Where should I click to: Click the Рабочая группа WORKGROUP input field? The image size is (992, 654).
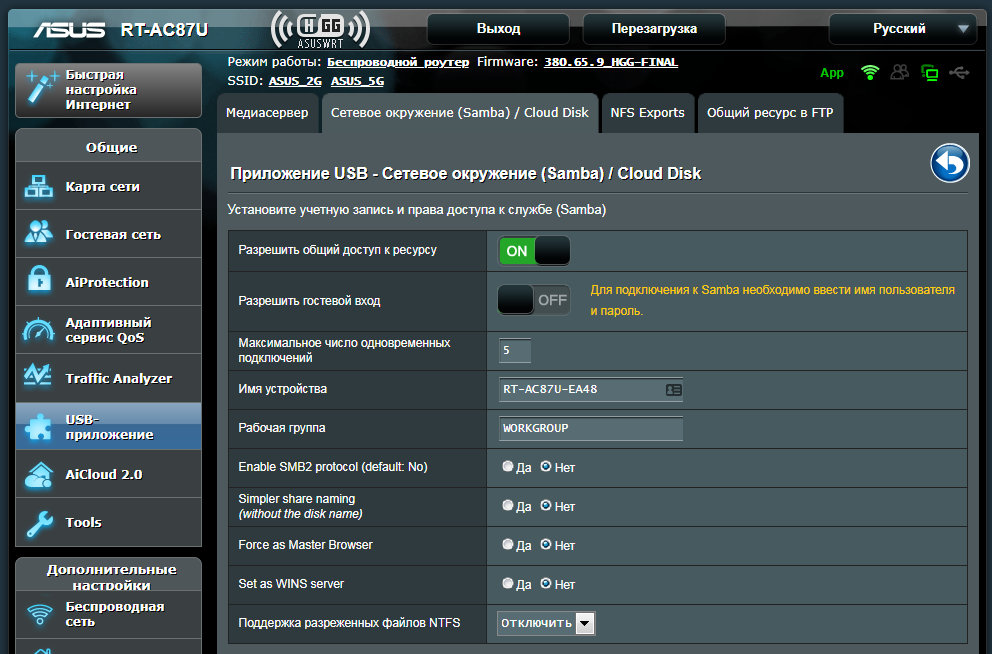pyautogui.click(x=590, y=428)
